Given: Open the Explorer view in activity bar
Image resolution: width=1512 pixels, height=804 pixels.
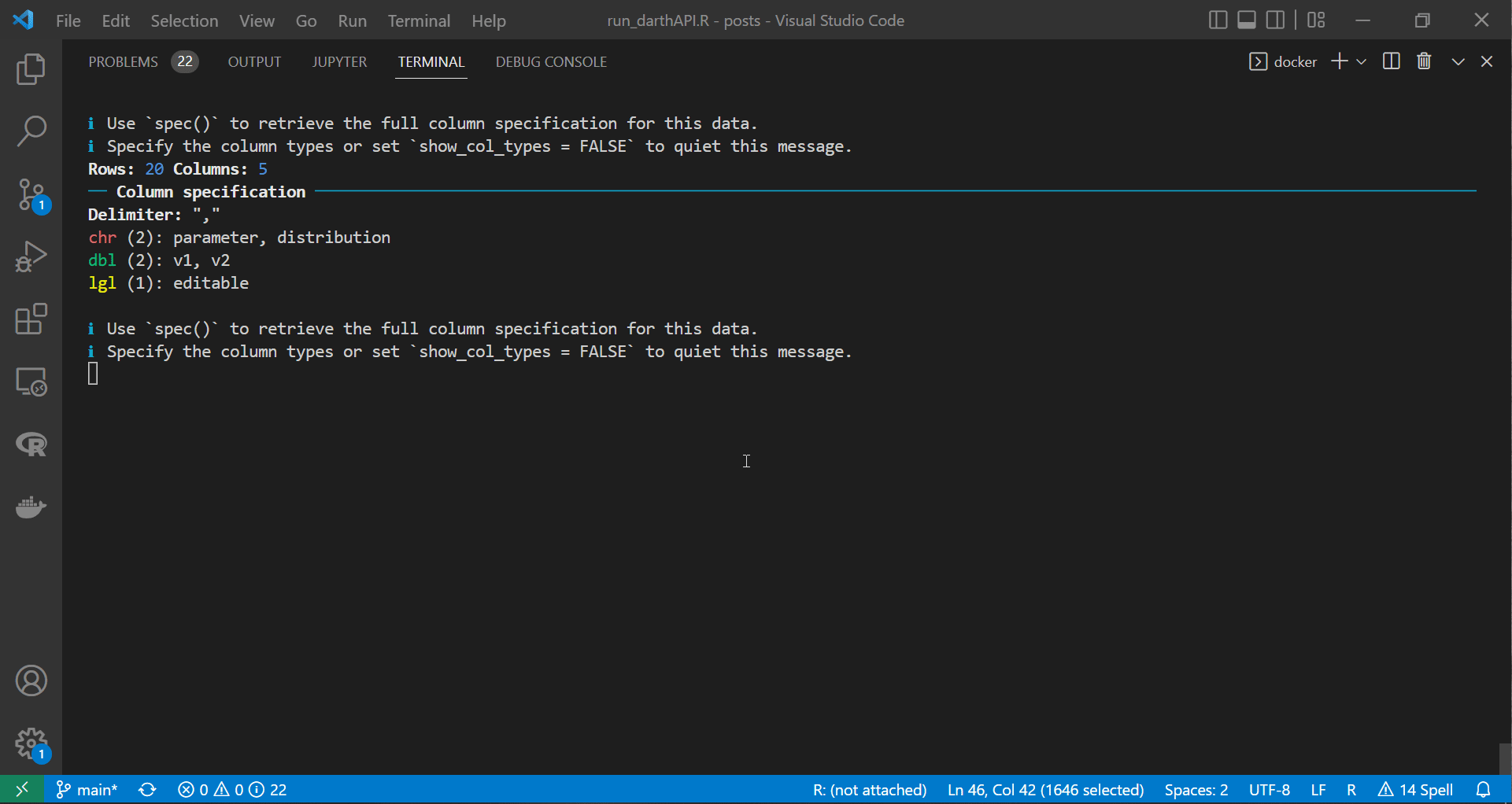Looking at the screenshot, I should pos(31,69).
